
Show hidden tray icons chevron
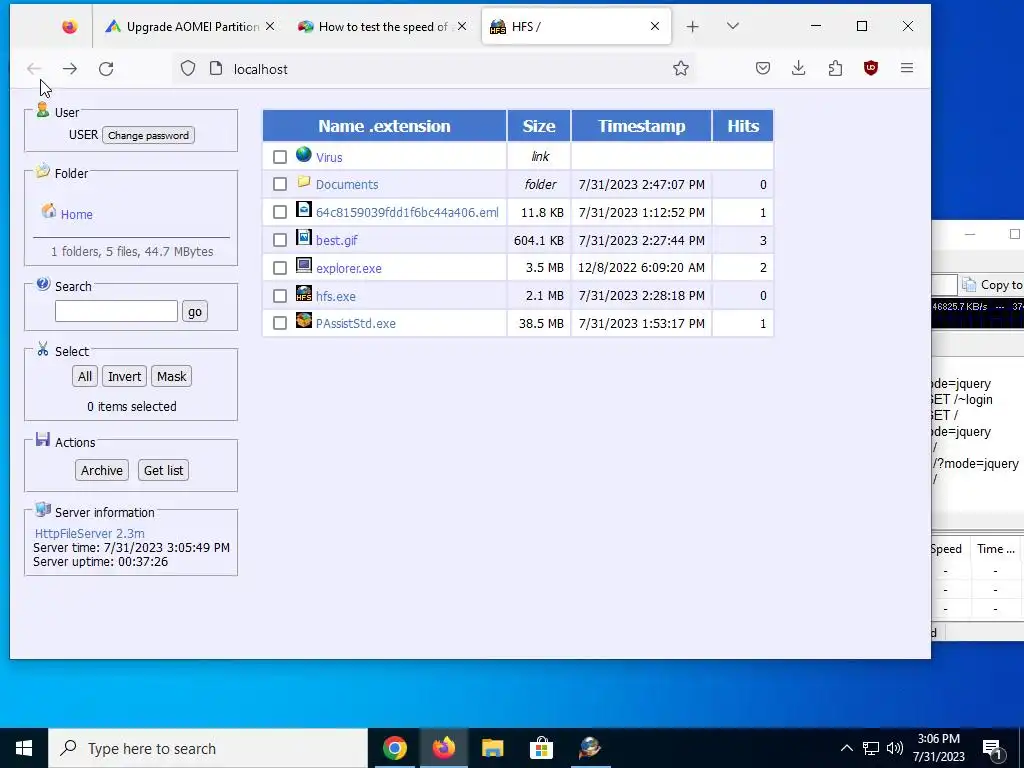846,748
